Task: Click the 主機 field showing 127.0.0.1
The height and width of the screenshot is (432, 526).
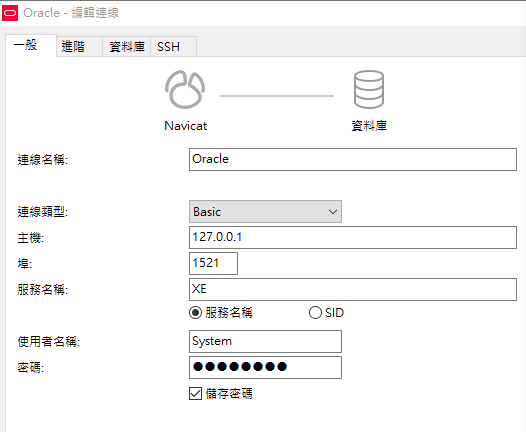Action: [353, 237]
